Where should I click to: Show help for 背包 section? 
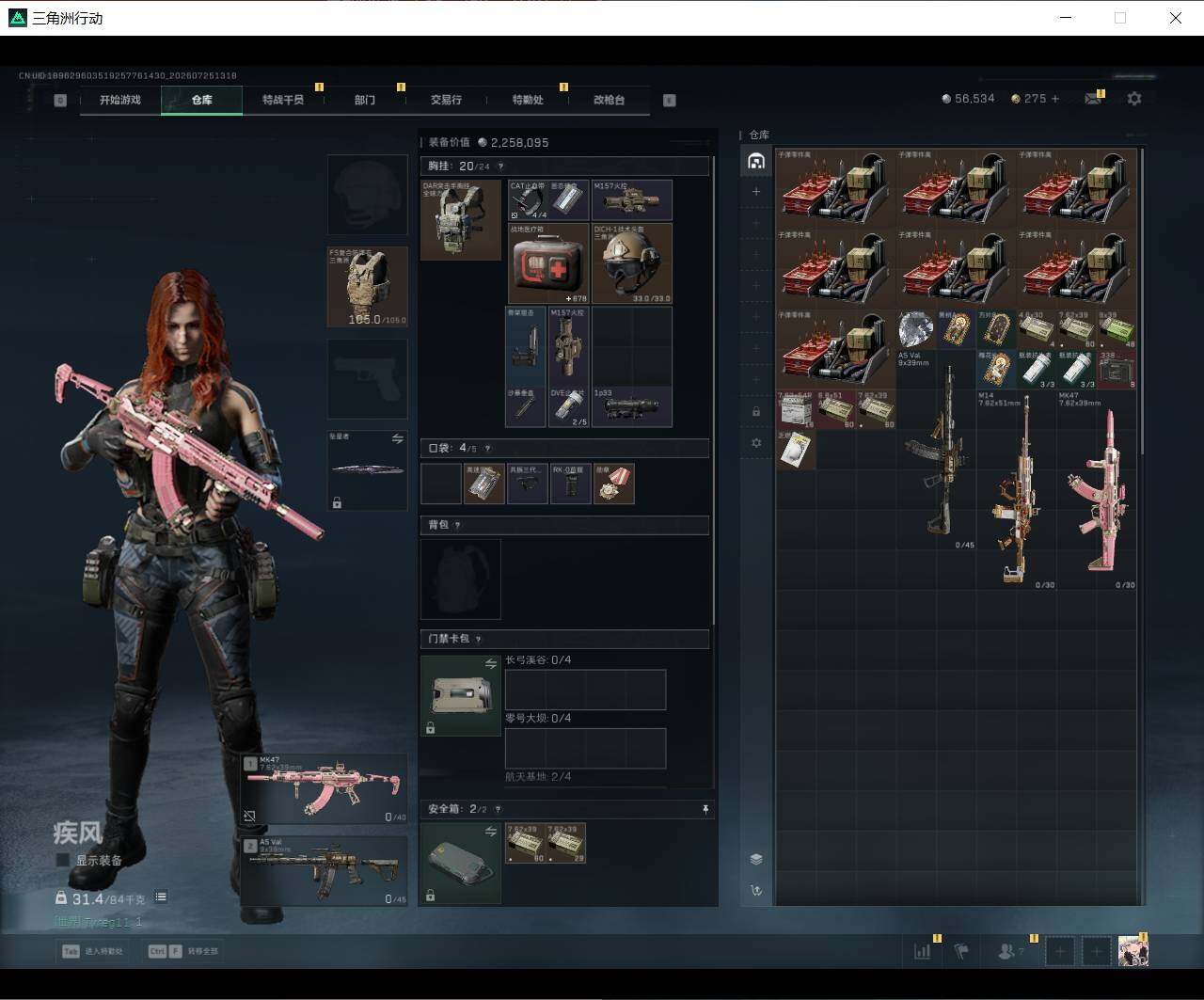[457, 525]
